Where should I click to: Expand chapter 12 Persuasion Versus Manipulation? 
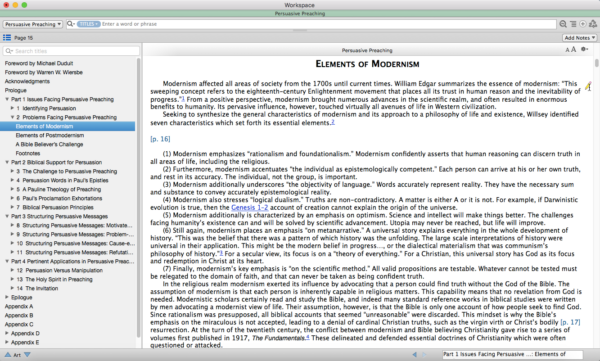(12, 270)
